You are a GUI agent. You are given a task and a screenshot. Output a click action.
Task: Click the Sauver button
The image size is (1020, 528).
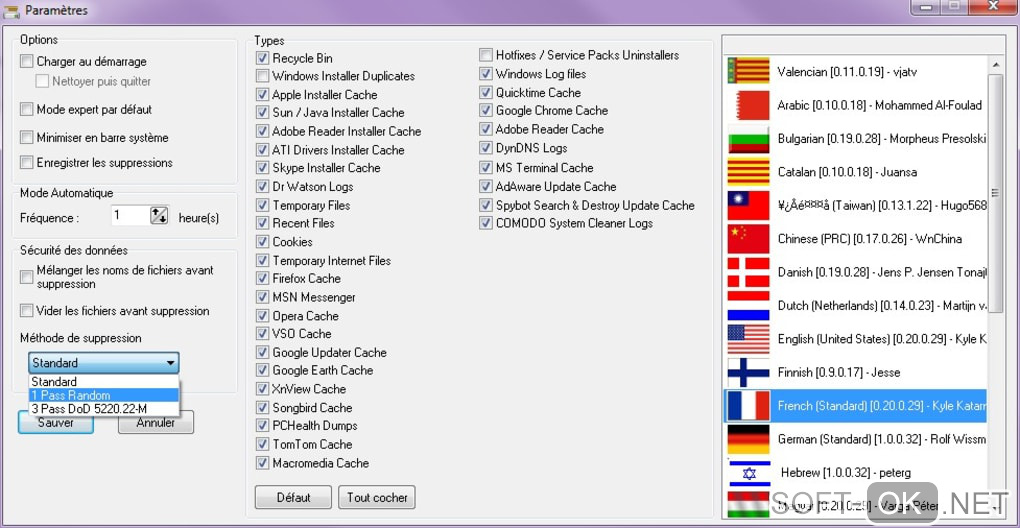56,423
